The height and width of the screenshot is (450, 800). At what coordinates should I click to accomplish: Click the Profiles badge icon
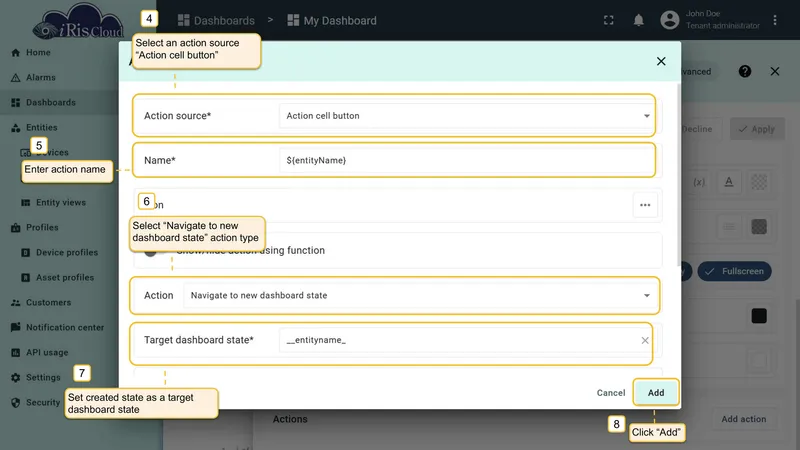click(x=15, y=228)
